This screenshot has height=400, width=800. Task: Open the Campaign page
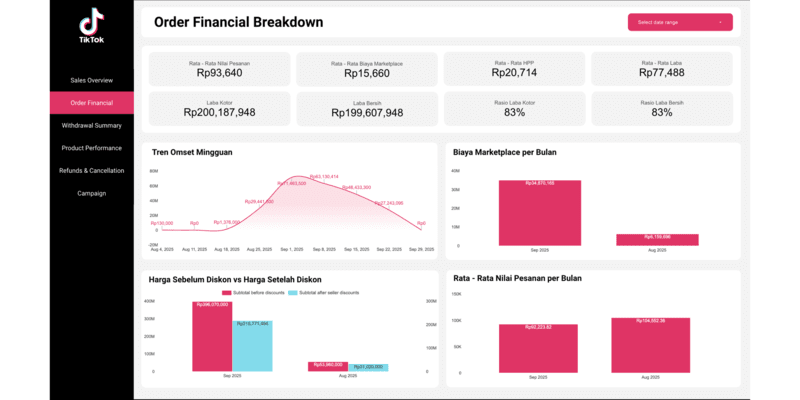point(91,193)
